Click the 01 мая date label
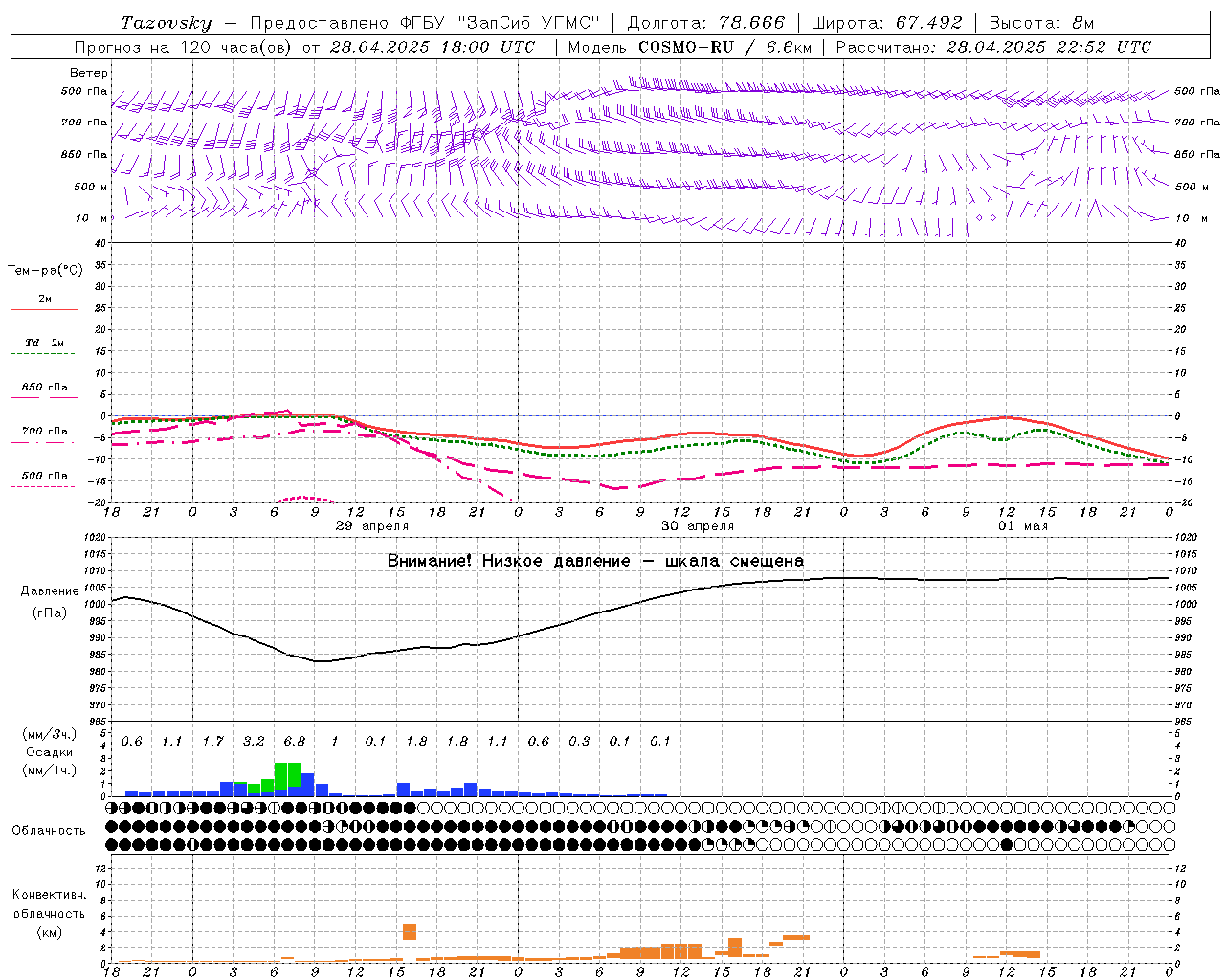 [1023, 526]
